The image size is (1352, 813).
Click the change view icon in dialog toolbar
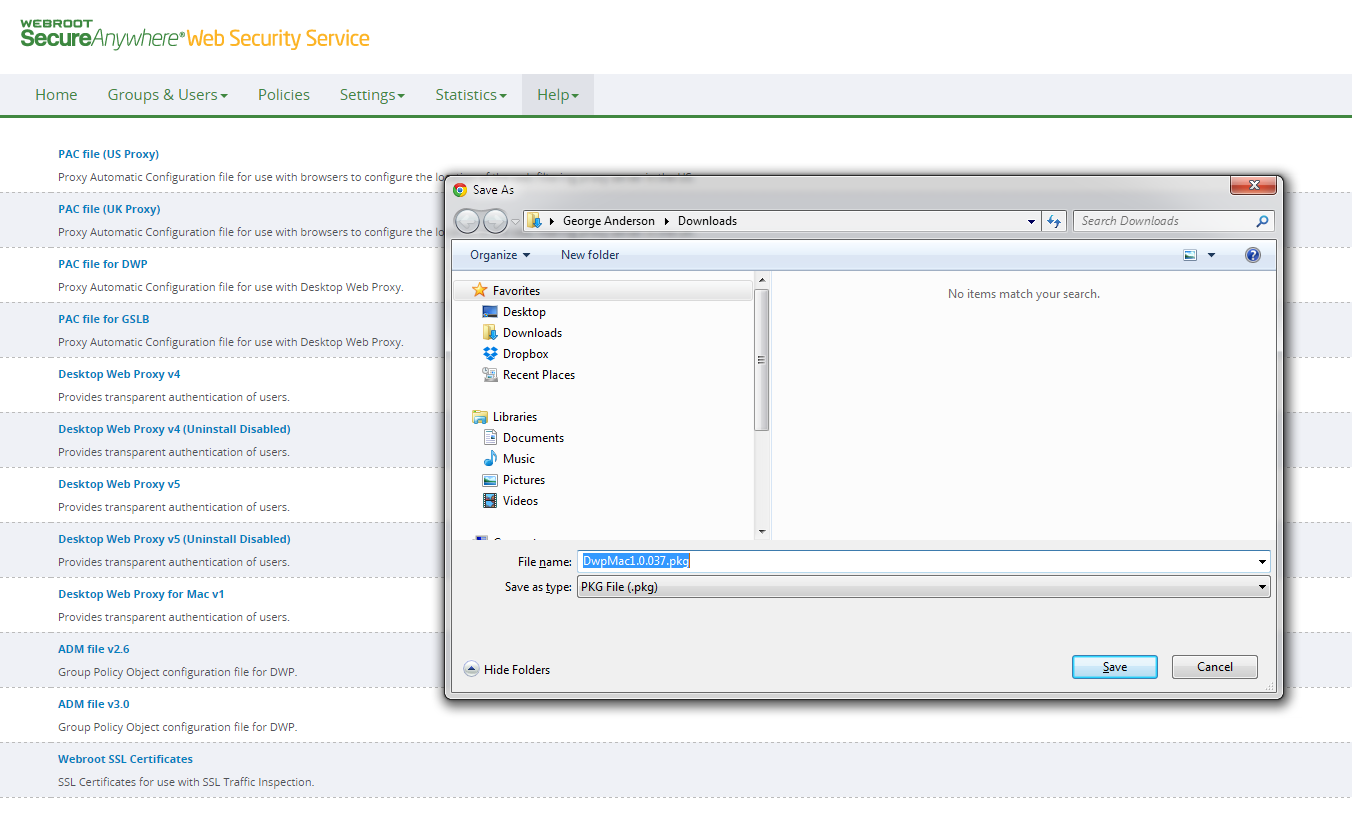point(1190,255)
